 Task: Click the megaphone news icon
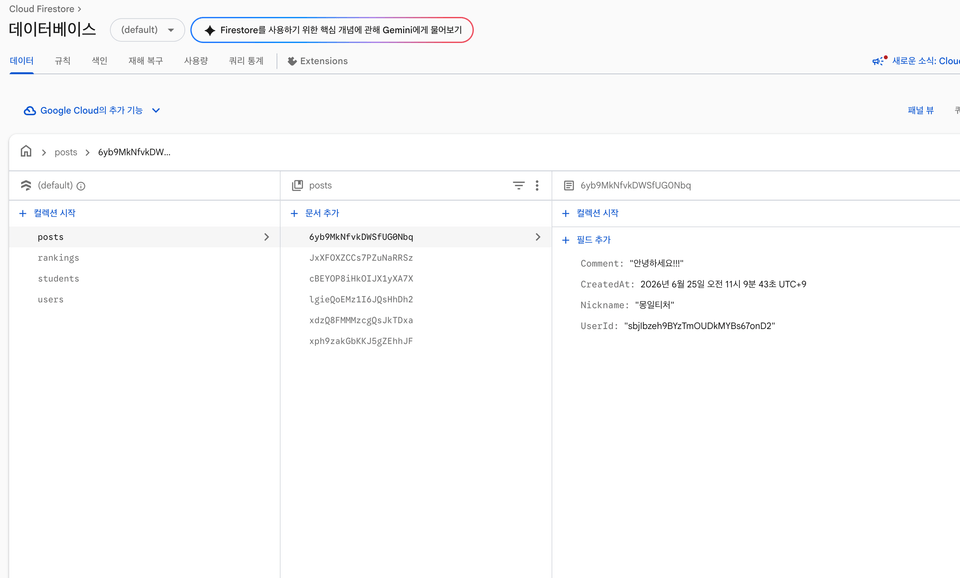click(x=879, y=61)
